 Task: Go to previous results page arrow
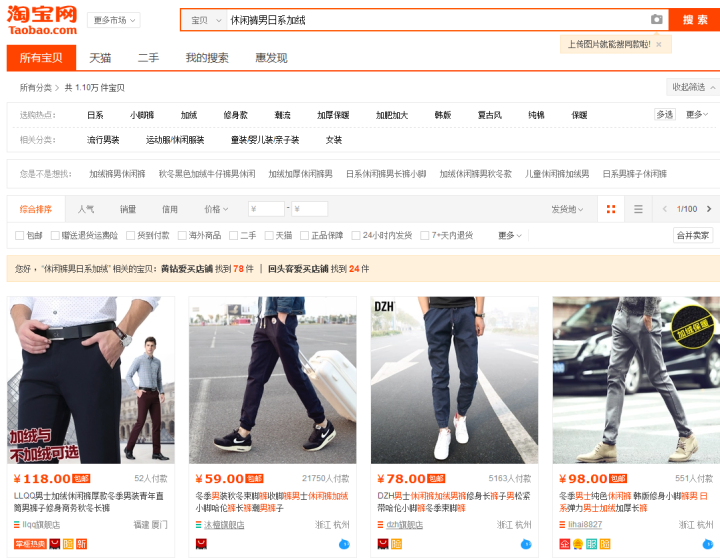click(x=665, y=209)
